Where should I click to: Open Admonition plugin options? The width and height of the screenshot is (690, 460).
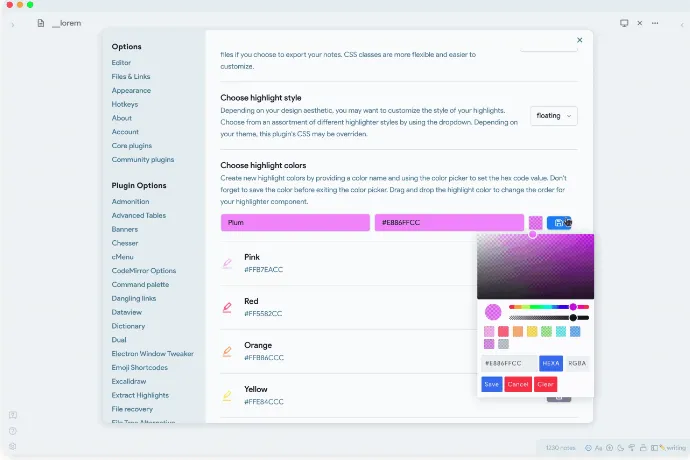[130, 201]
